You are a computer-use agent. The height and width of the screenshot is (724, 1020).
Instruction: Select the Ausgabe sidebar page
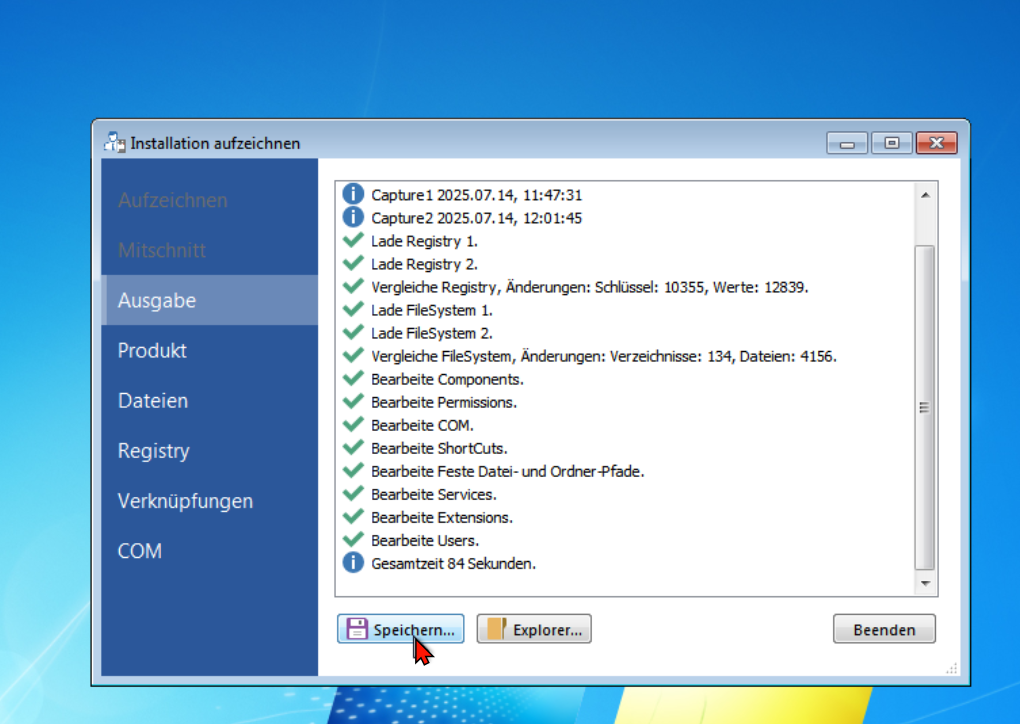[x=209, y=300]
